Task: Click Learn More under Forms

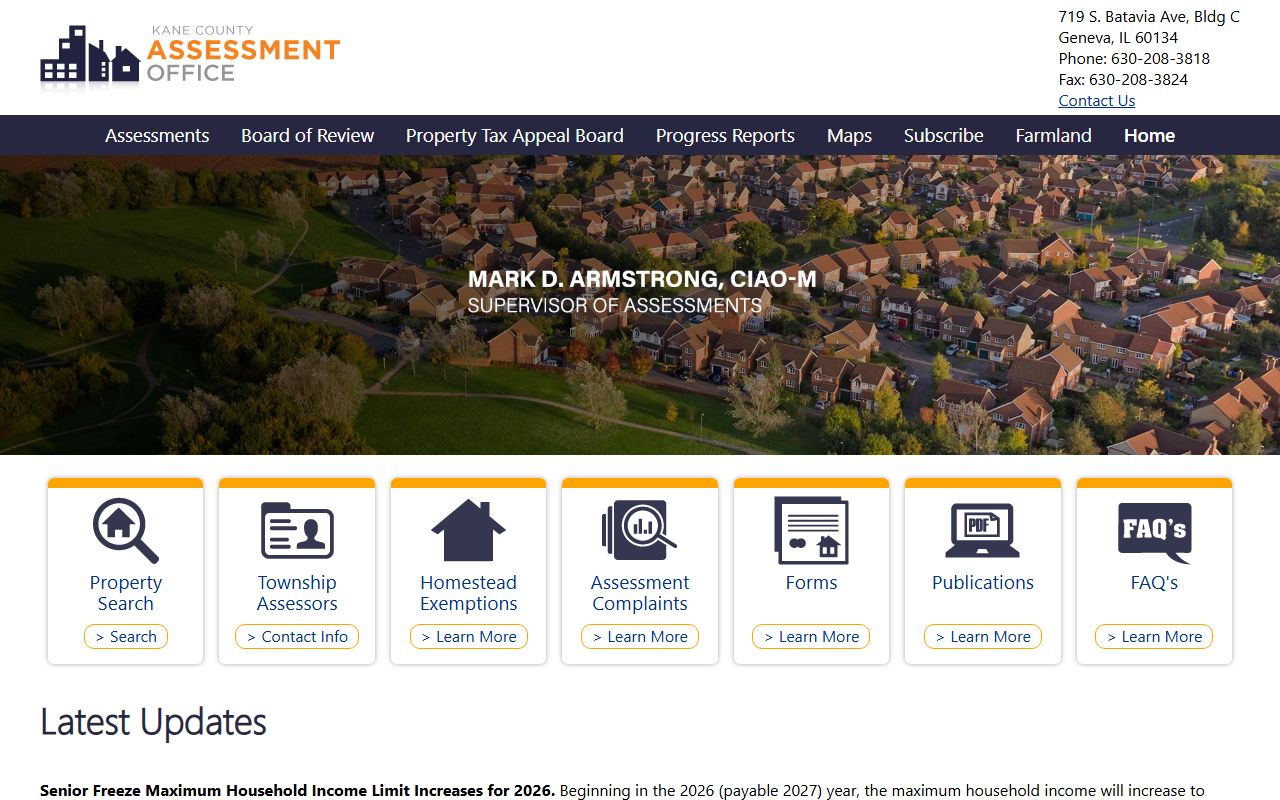Action: pos(811,637)
